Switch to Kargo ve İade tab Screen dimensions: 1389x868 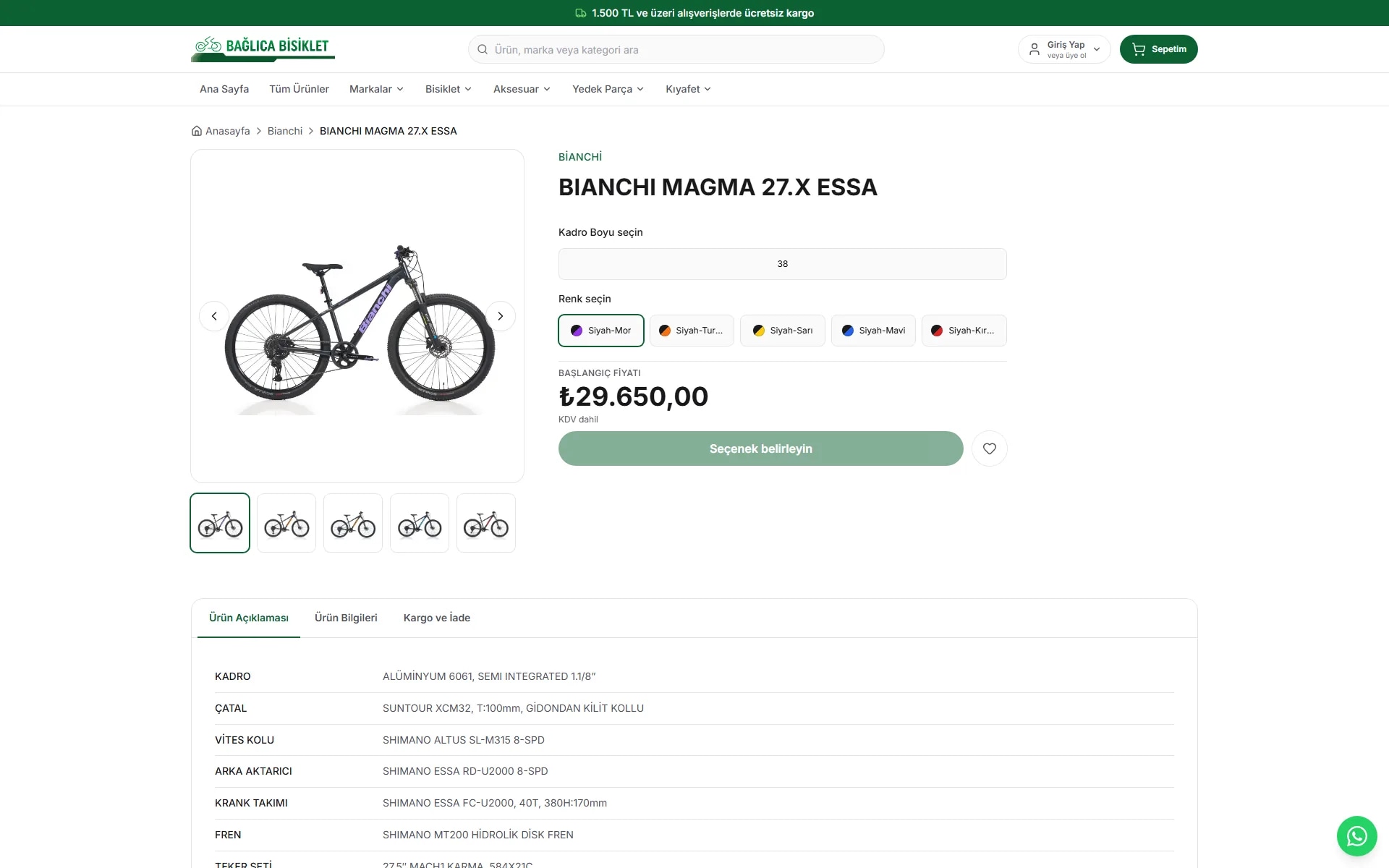437,618
